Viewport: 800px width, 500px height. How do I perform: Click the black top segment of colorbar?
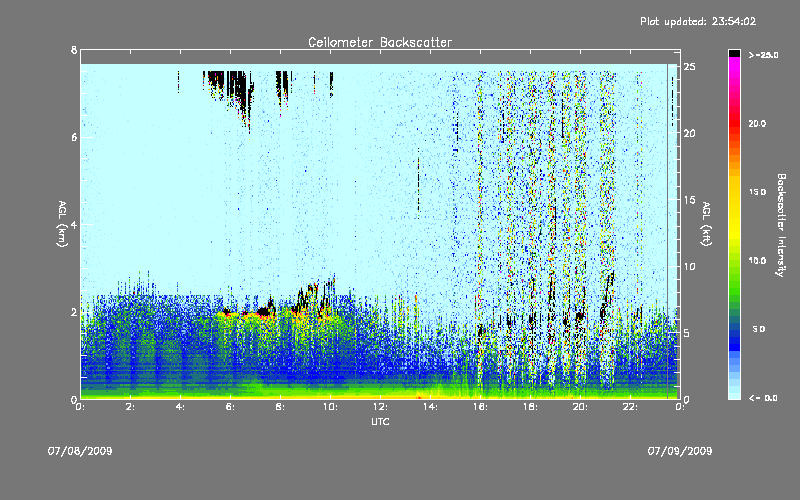coord(734,53)
